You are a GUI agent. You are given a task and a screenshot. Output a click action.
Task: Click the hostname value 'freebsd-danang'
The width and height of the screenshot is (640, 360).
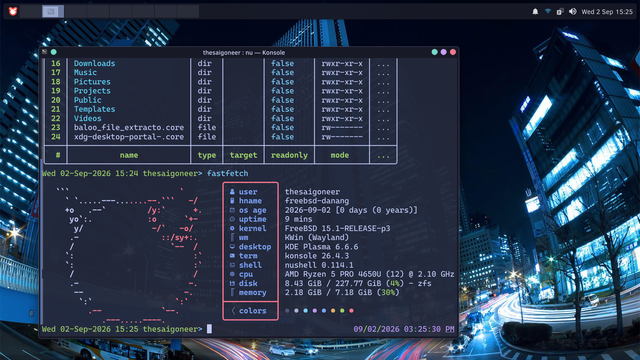coord(317,201)
